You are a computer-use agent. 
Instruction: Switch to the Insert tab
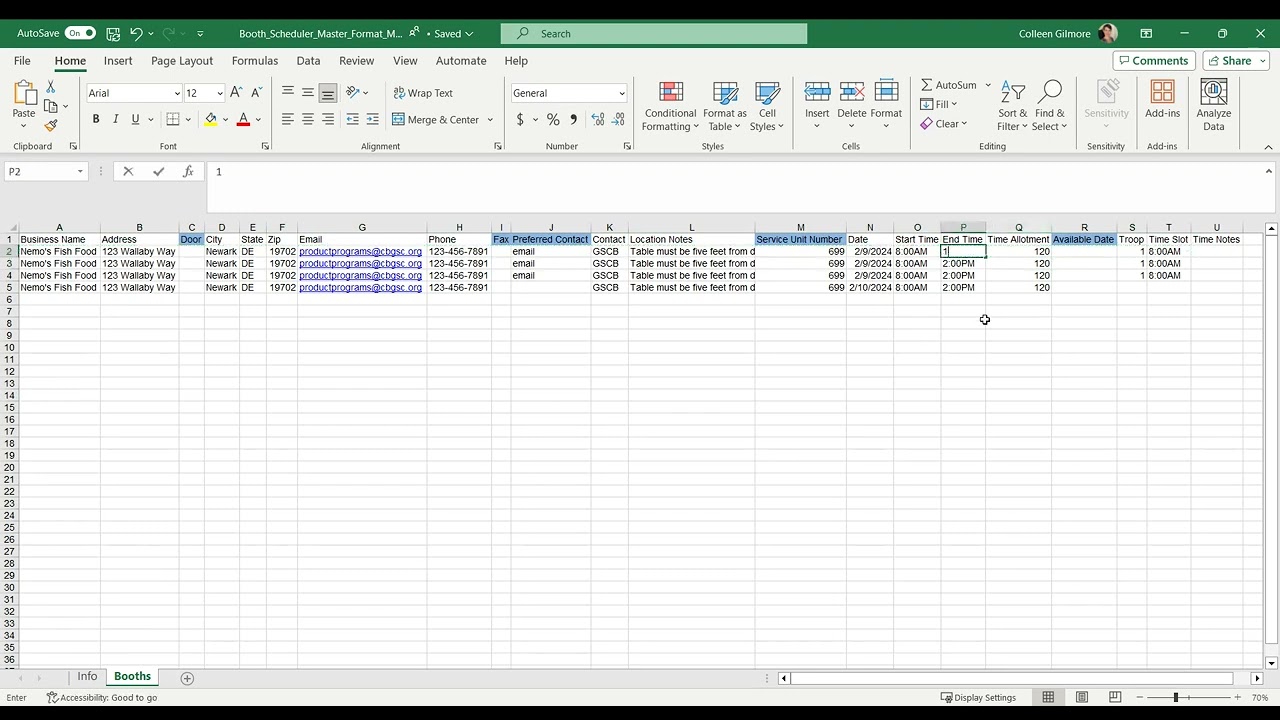tap(118, 61)
